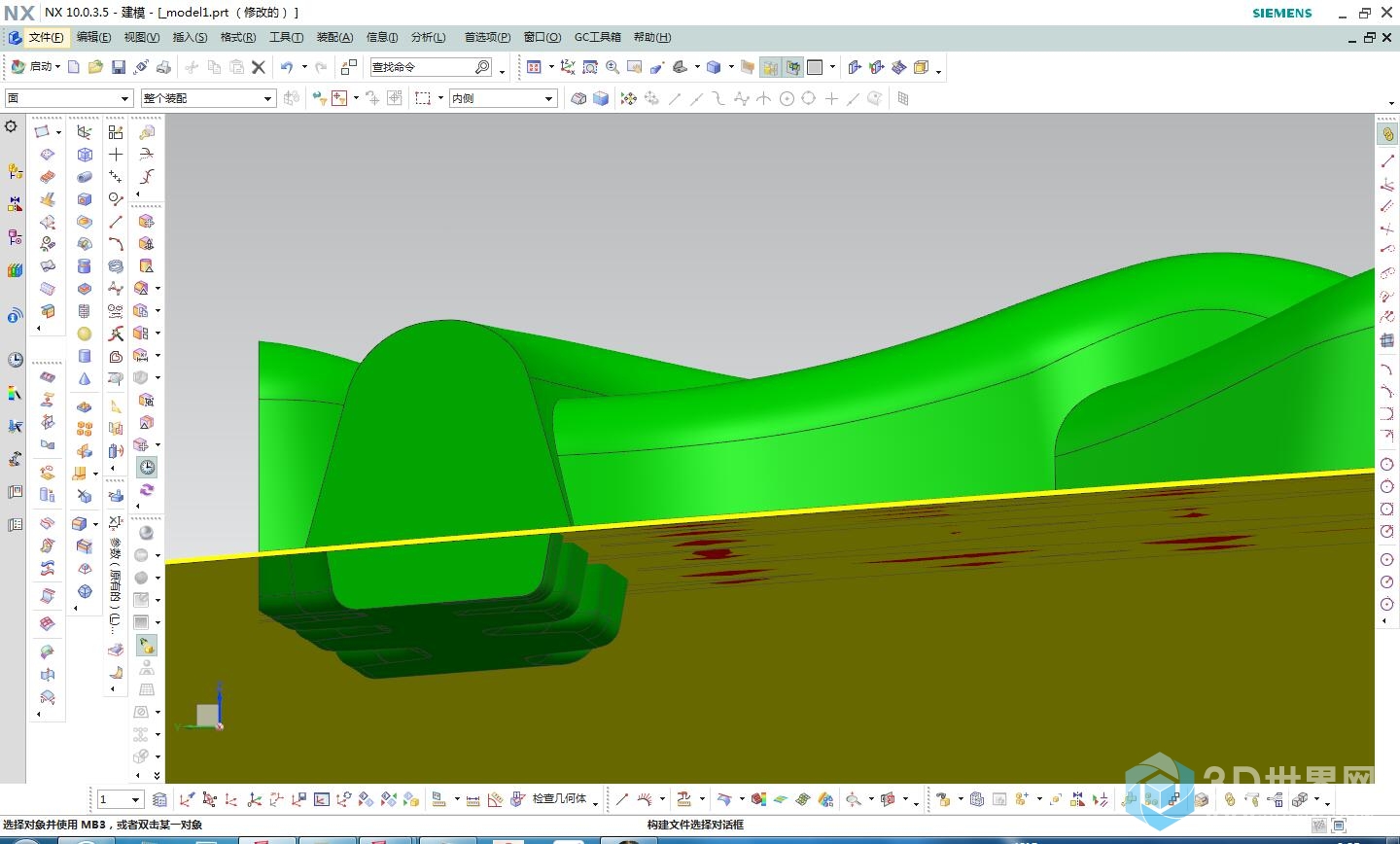Click the Point Set tool icon

[116, 177]
